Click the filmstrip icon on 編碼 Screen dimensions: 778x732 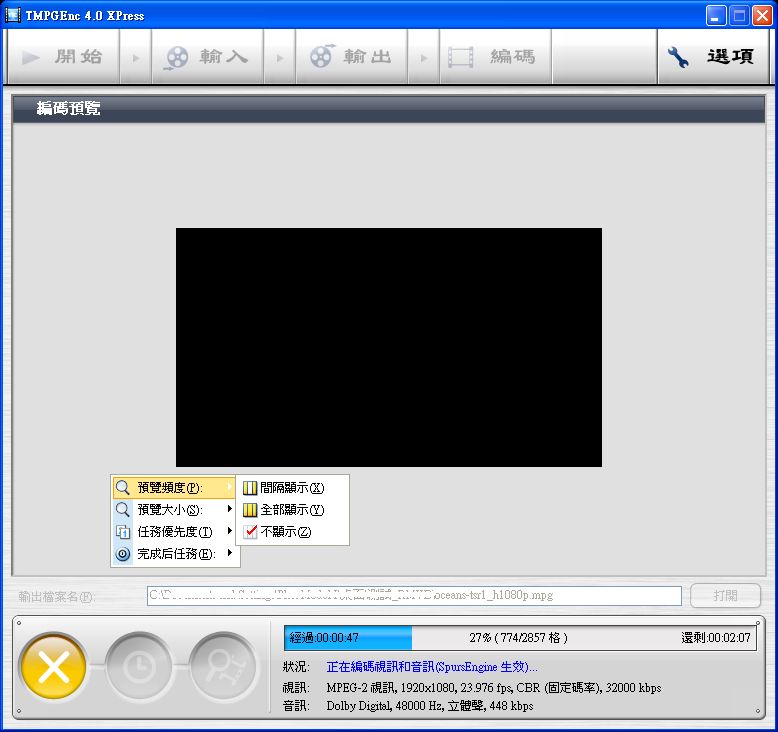coord(460,57)
